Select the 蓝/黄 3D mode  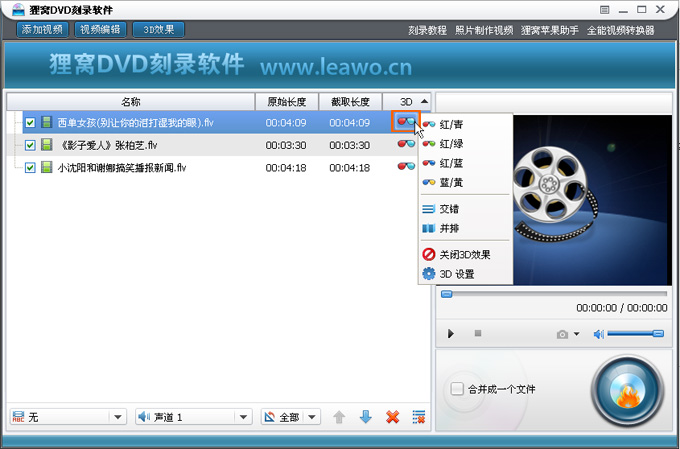click(465, 183)
